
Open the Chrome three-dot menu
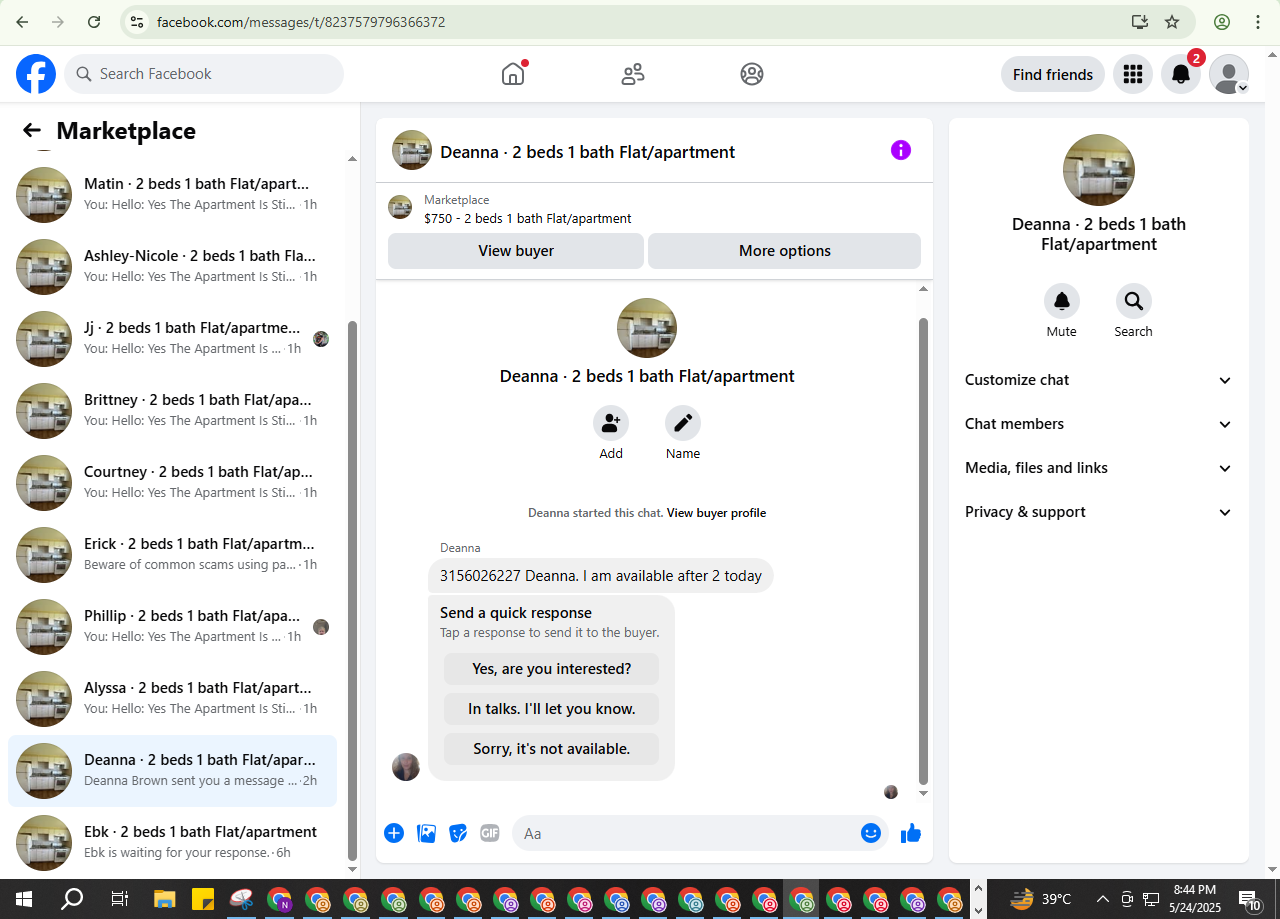[1257, 22]
